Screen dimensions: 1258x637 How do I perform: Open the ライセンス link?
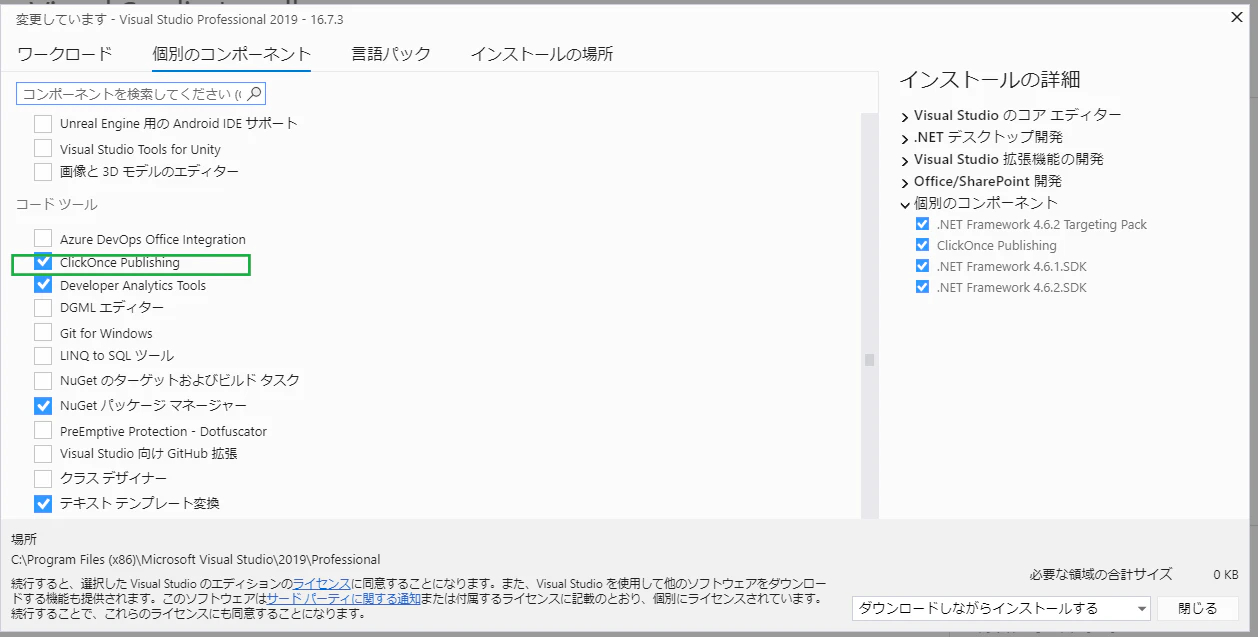[x=321, y=583]
